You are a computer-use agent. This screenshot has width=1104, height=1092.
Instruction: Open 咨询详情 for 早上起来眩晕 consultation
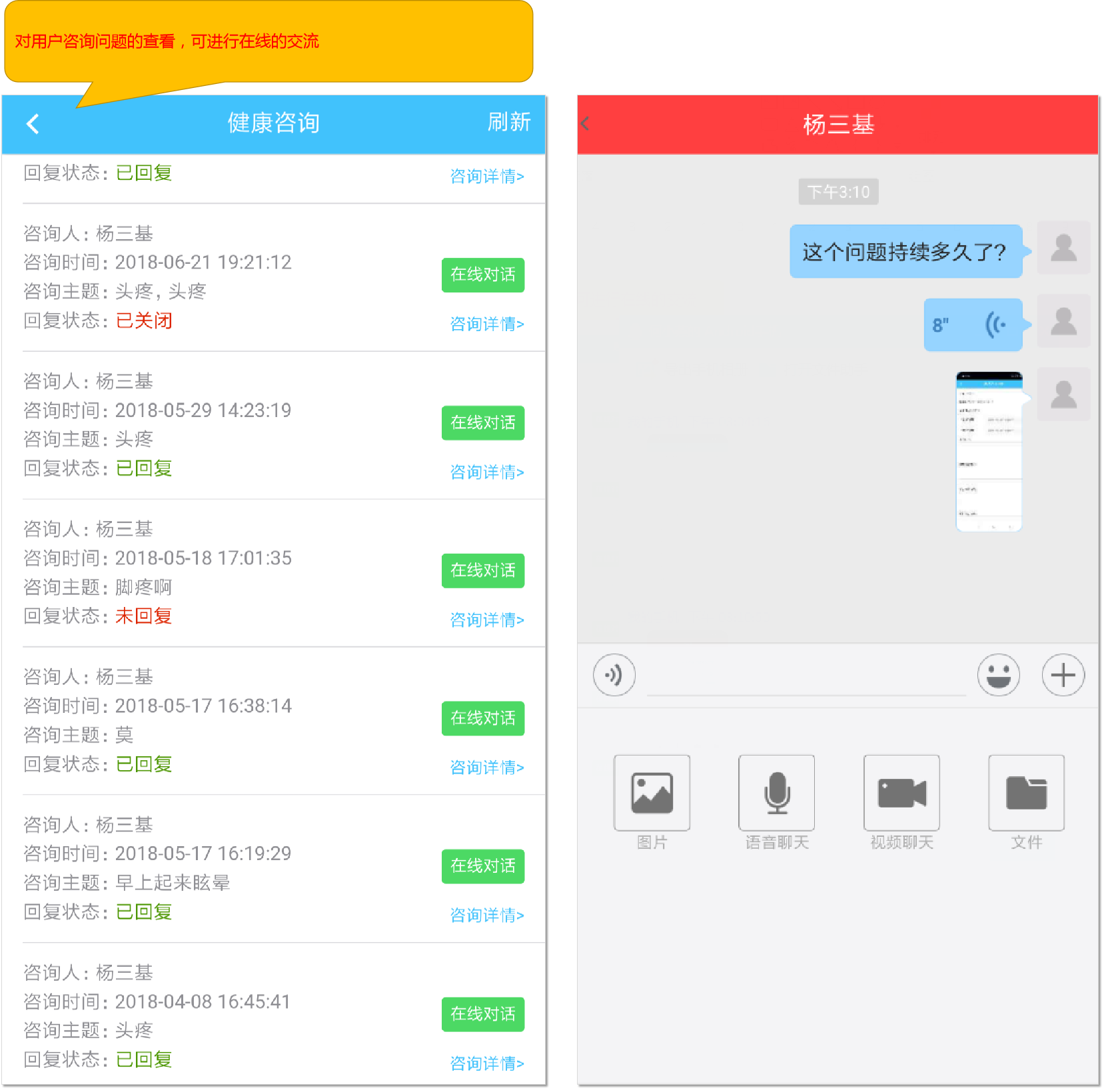[x=486, y=915]
